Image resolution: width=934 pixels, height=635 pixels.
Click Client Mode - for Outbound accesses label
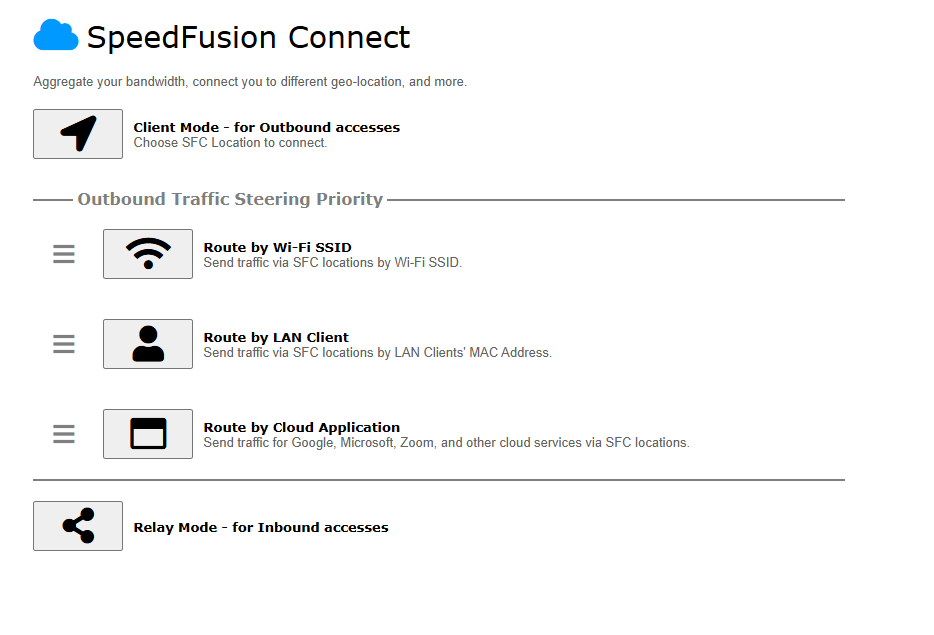[x=267, y=127]
